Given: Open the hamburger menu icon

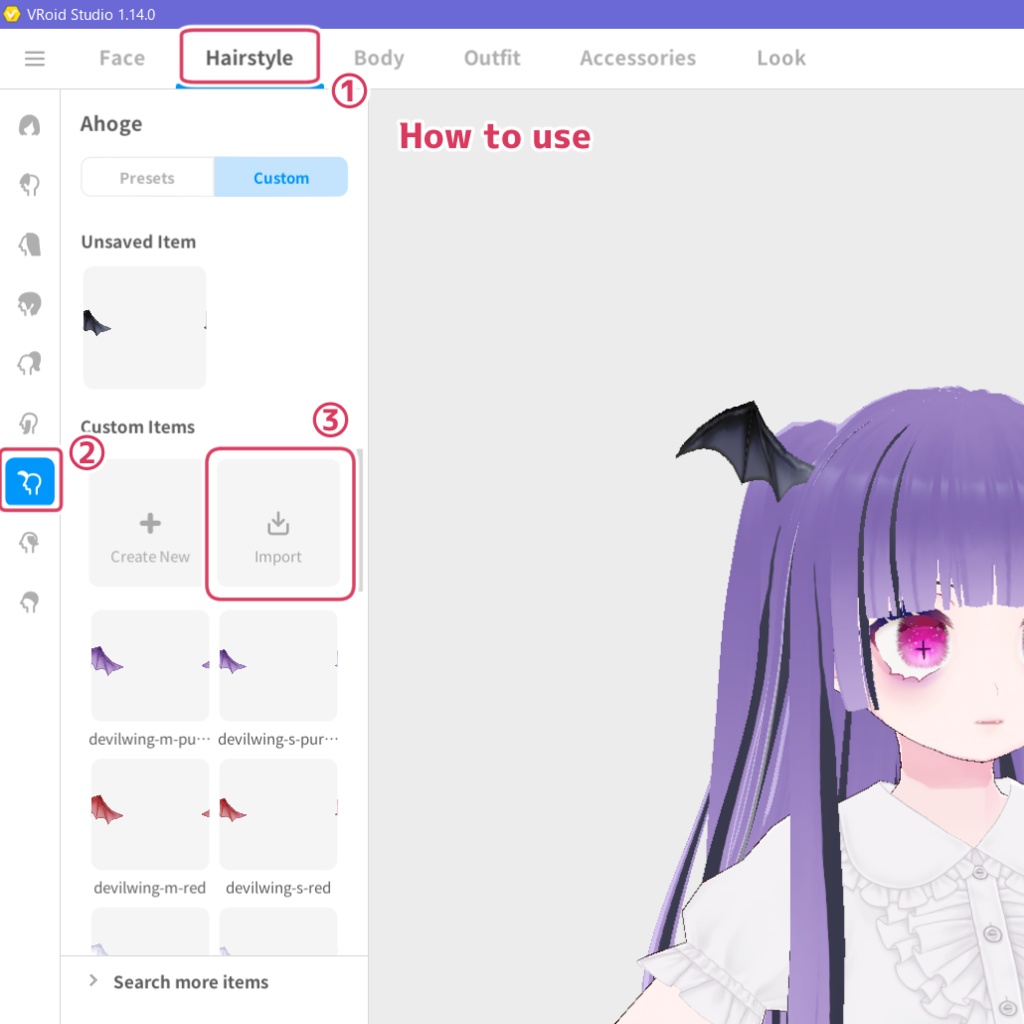Looking at the screenshot, I should [x=35, y=58].
